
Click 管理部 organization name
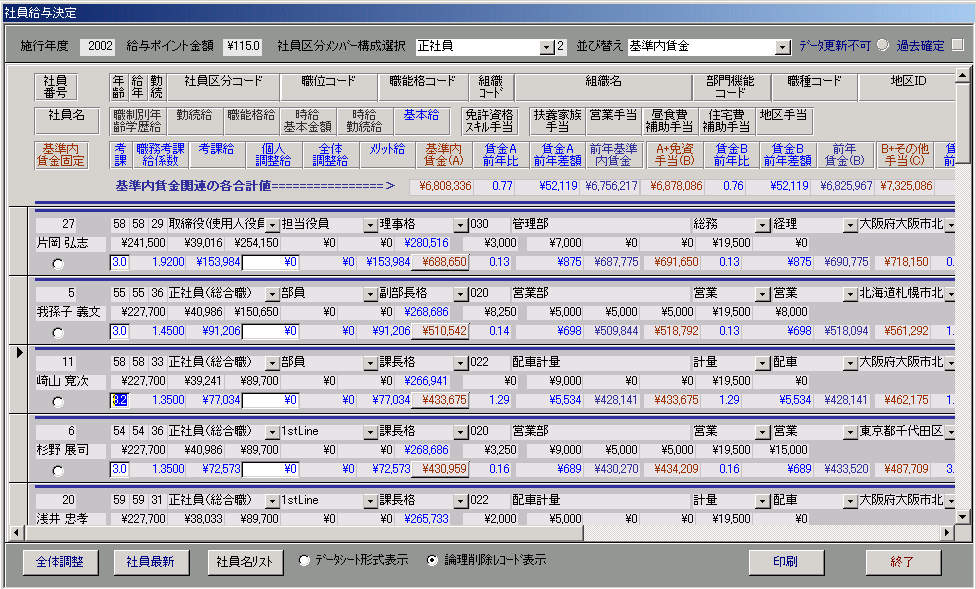click(530, 224)
